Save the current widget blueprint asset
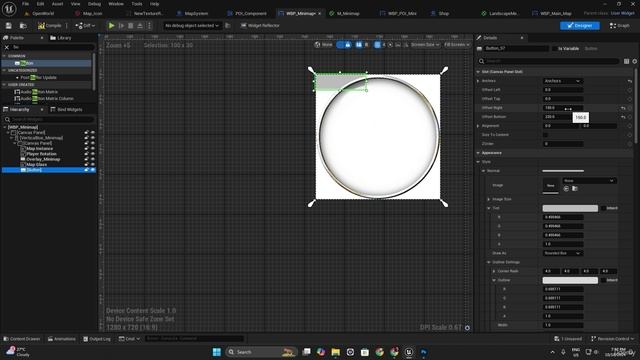Image resolution: width=640 pixels, height=360 pixels. point(9,25)
